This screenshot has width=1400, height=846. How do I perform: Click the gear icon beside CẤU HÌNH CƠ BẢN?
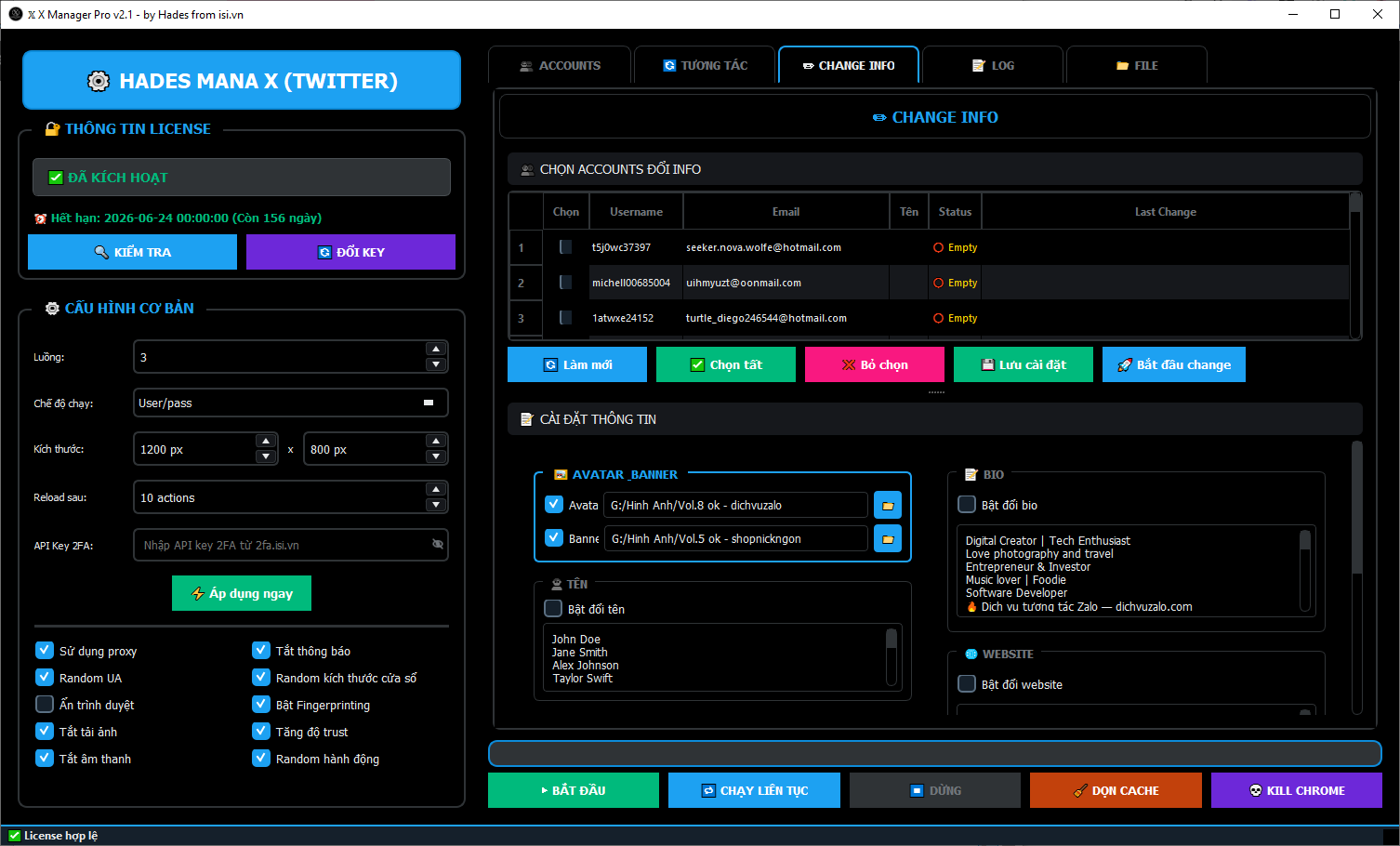pyautogui.click(x=53, y=309)
